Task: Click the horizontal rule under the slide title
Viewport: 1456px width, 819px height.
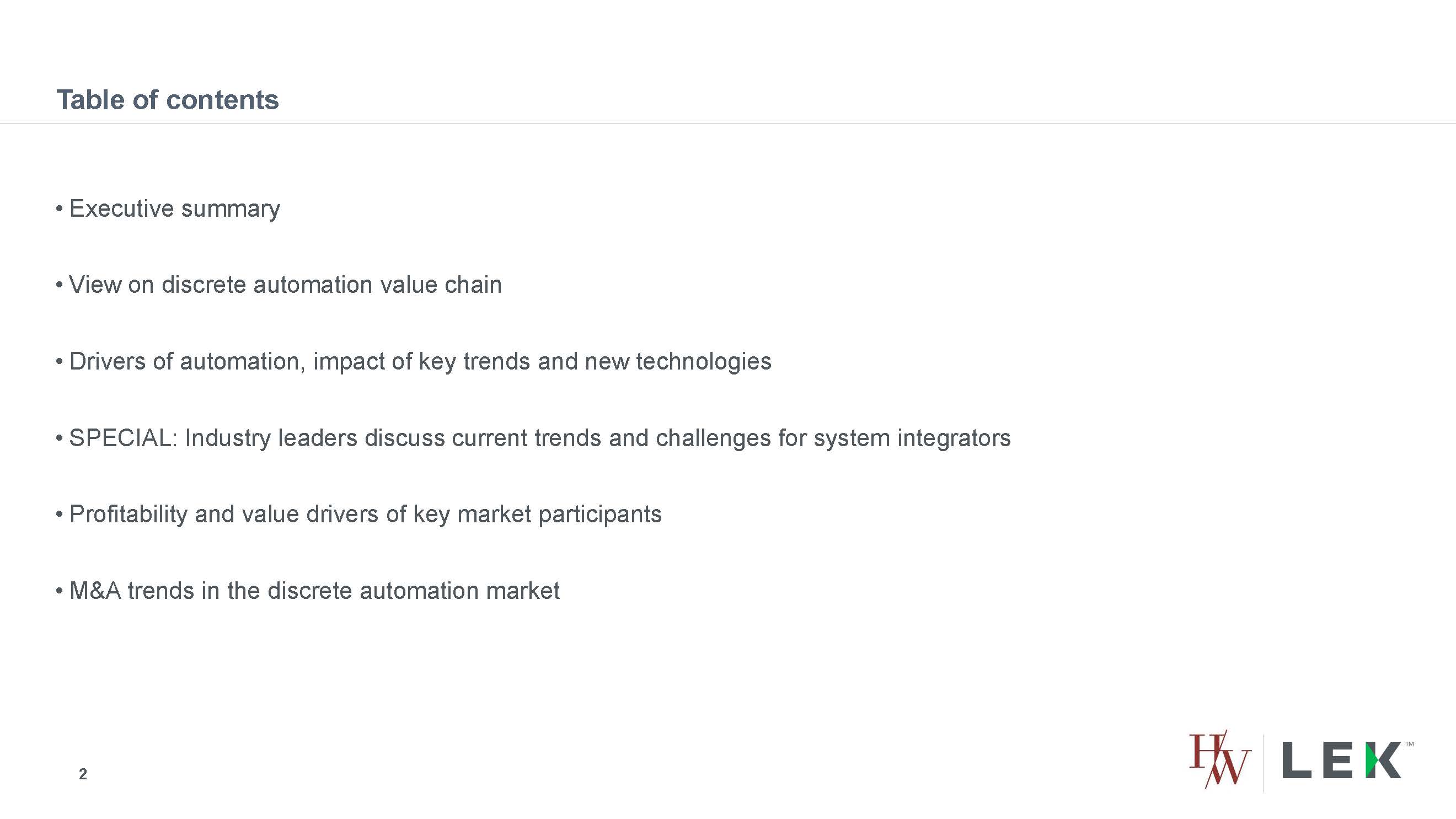Action: [x=728, y=123]
